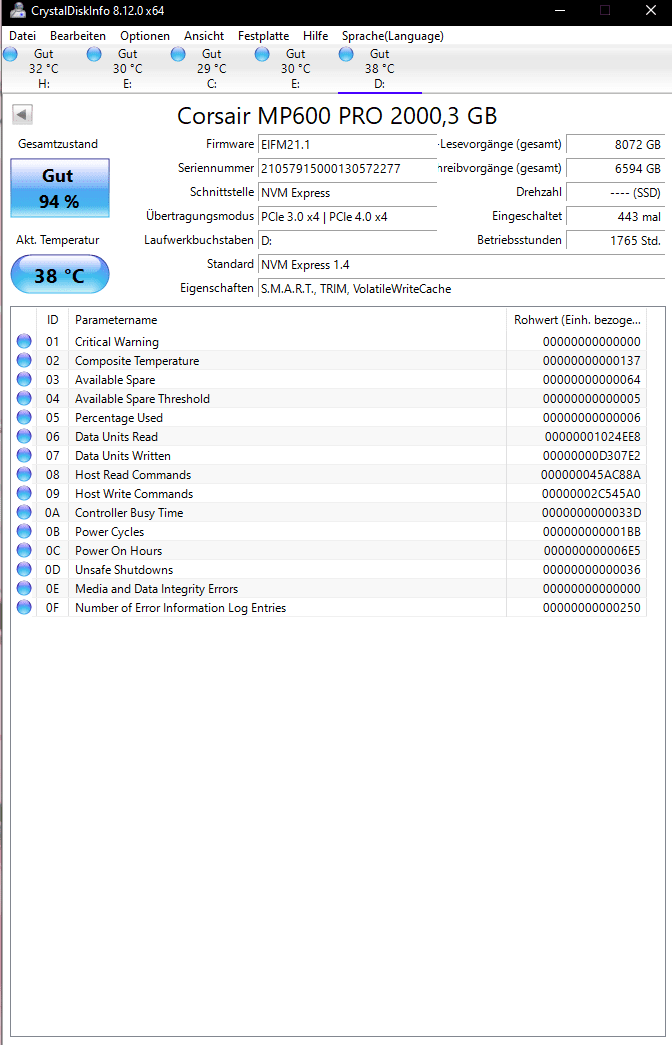The height and width of the screenshot is (1045, 672).
Task: Click the previous disk arrow button
Action: tap(22, 115)
